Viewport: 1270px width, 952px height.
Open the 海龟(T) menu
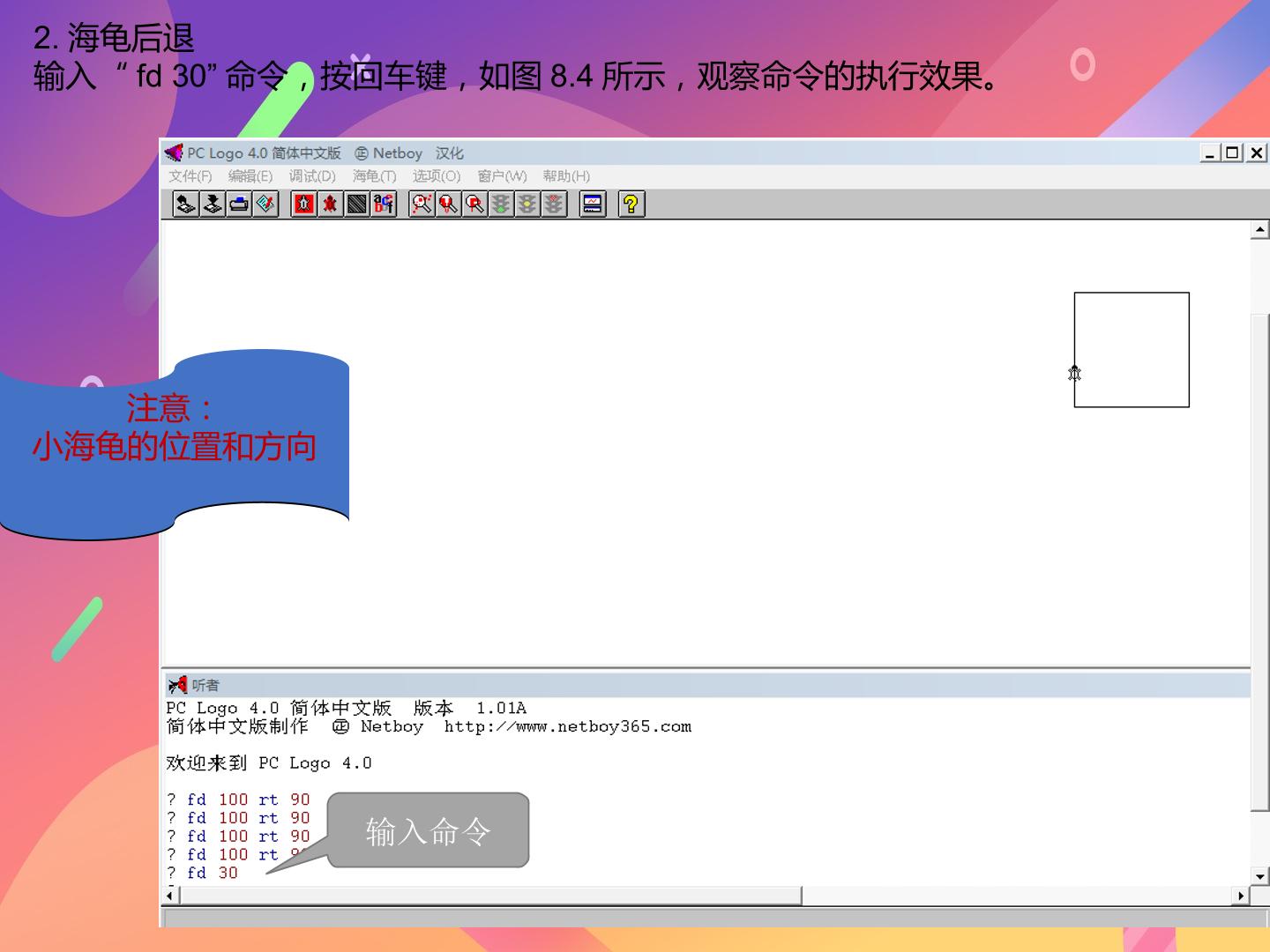pyautogui.click(x=375, y=176)
